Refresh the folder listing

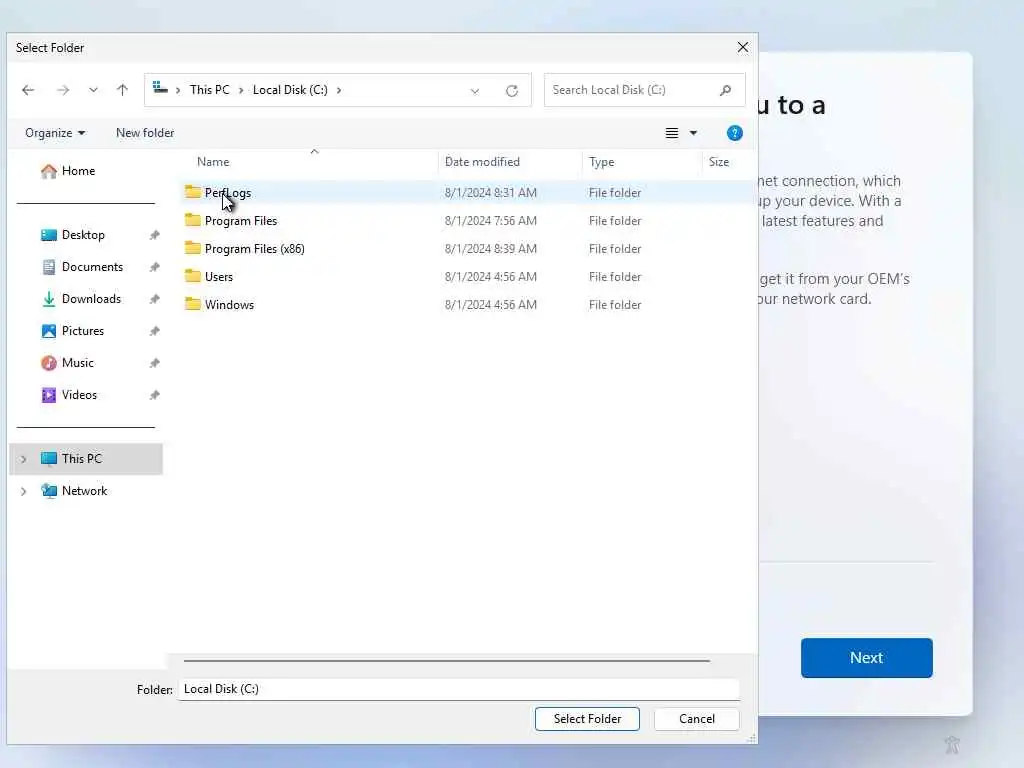click(x=512, y=91)
